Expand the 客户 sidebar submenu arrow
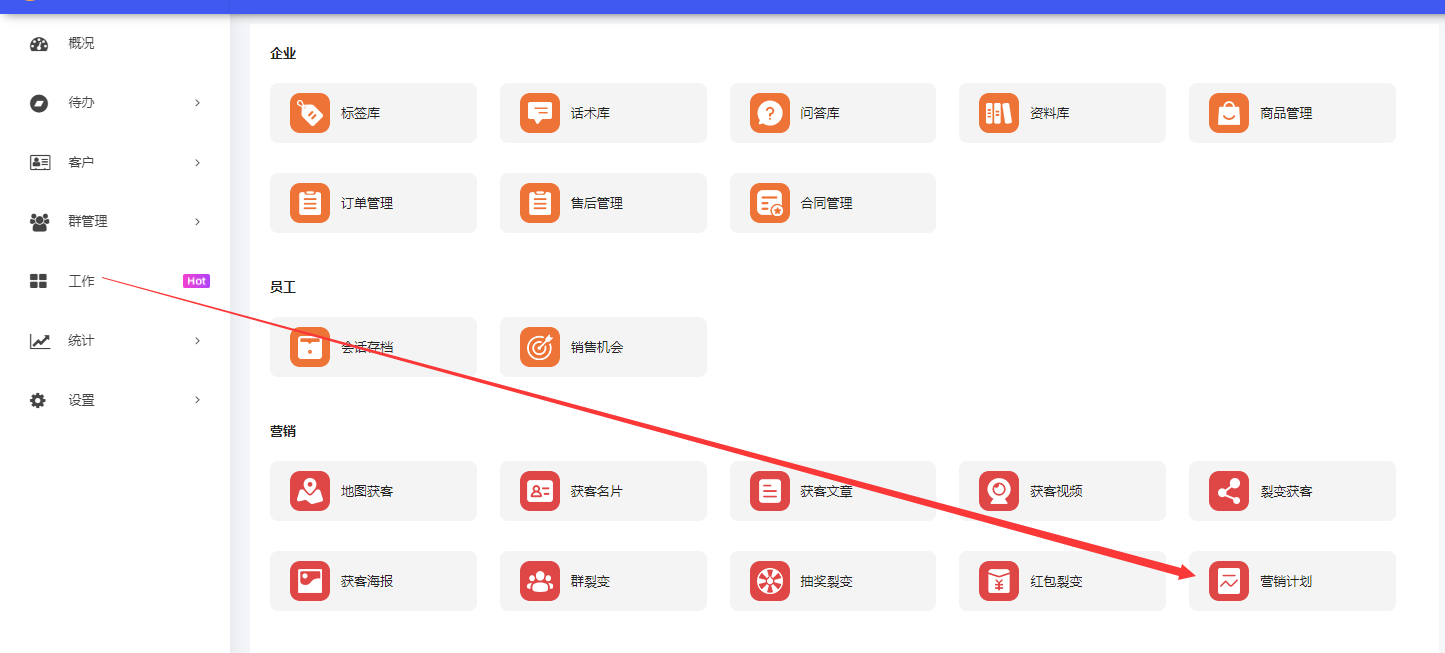1445x653 pixels. click(197, 162)
